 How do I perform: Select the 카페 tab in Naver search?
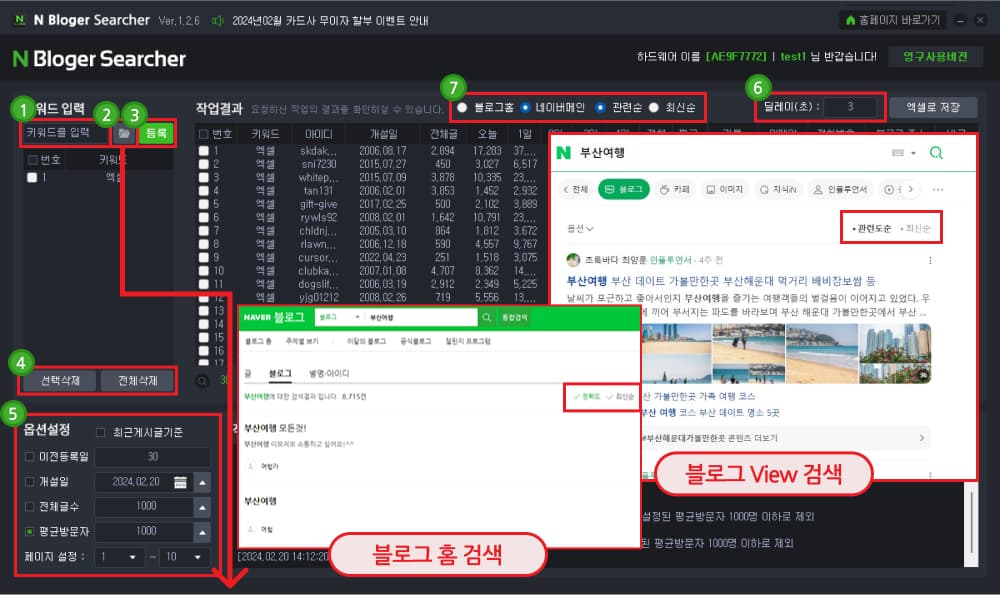[675, 189]
